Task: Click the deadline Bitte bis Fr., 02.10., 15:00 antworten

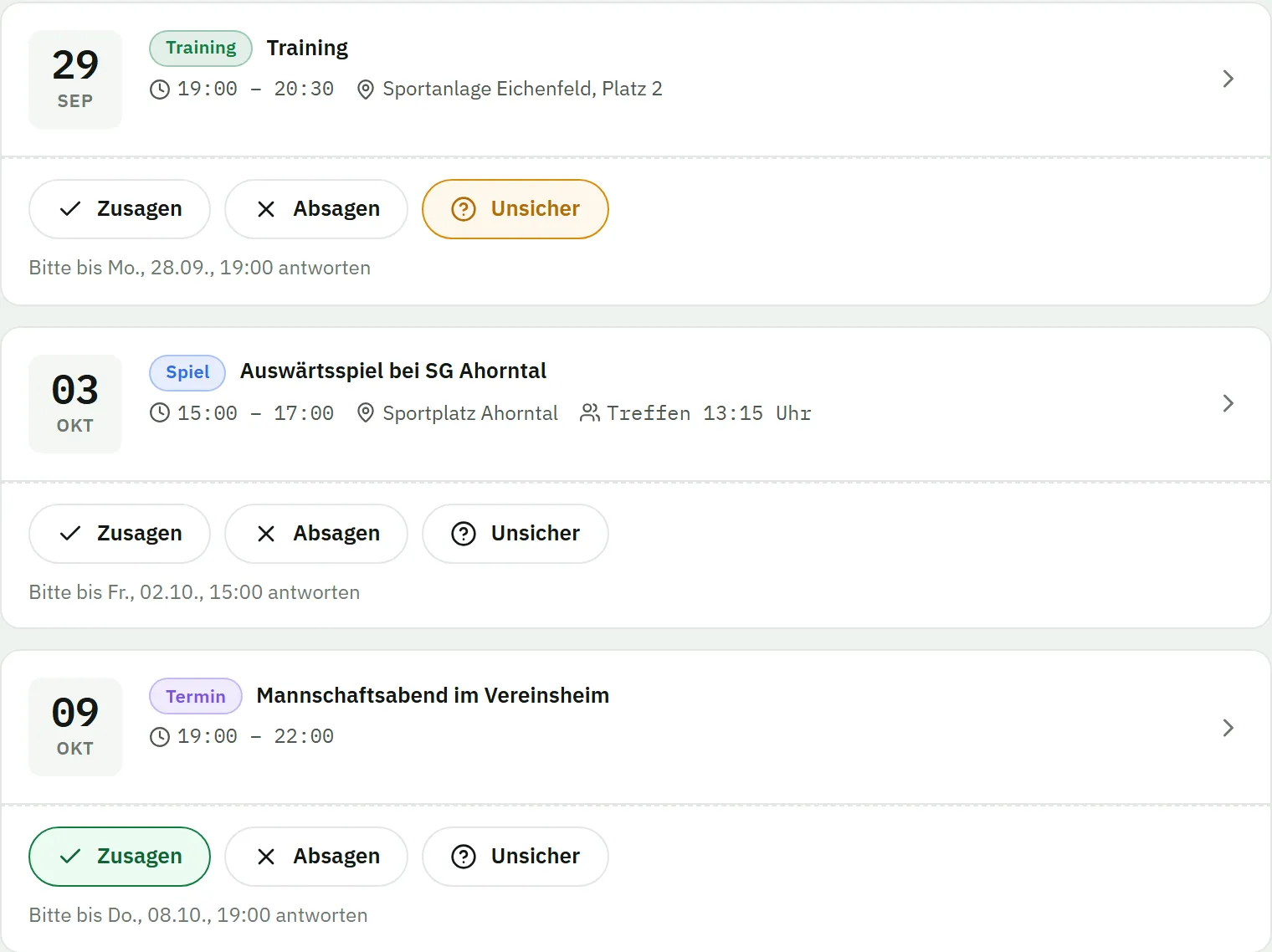Action: point(195,592)
